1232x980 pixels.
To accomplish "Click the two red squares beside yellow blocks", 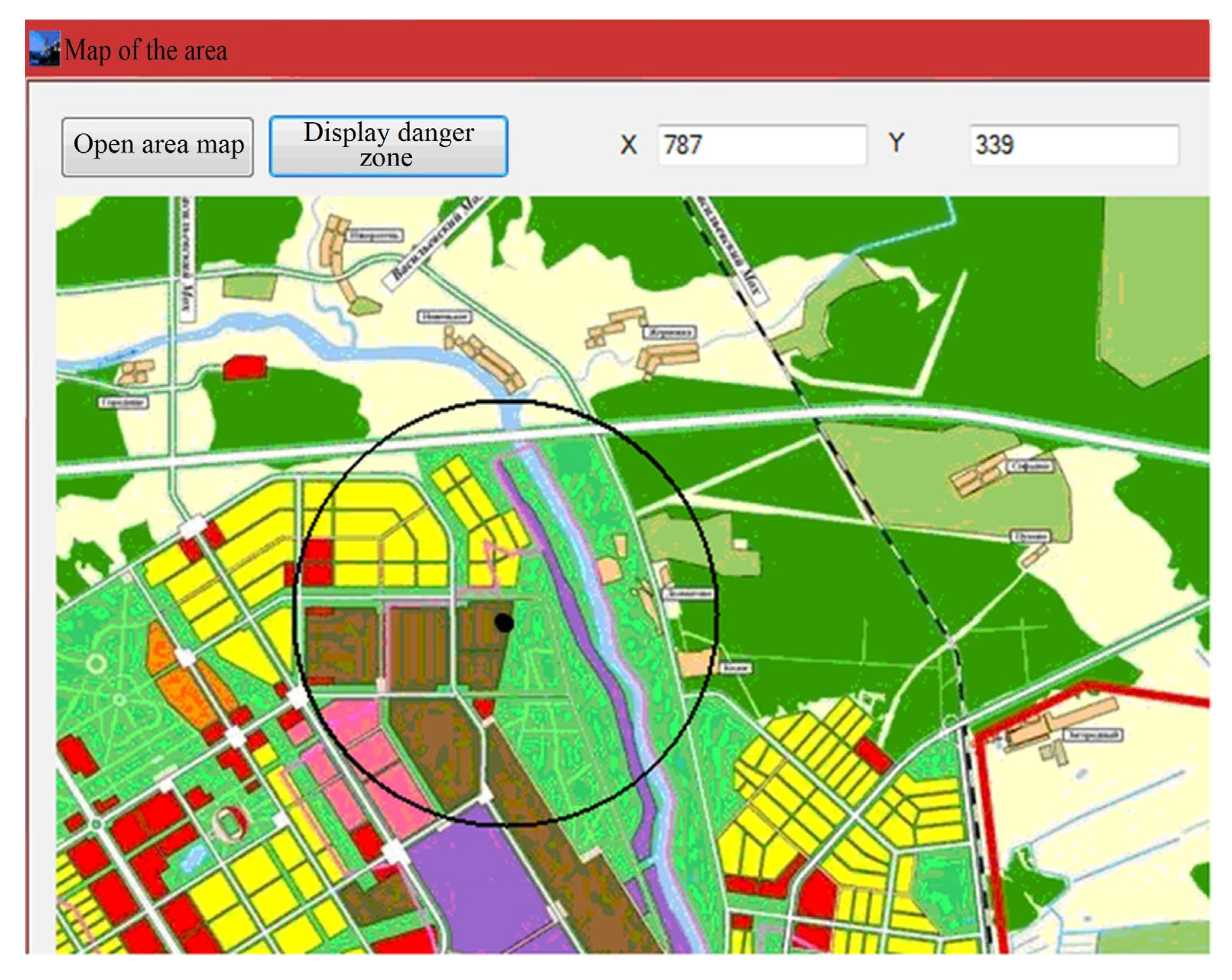I will [318, 563].
